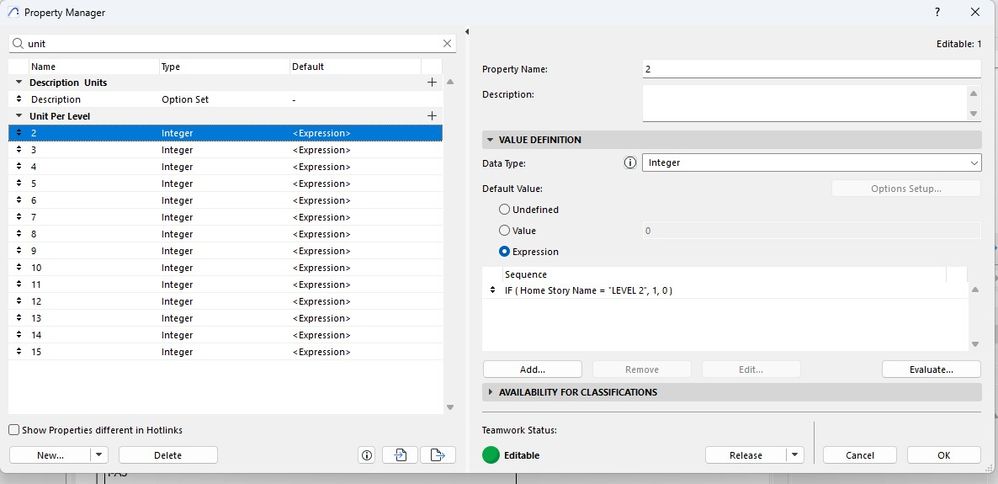Click the Name column header
Screen dimensions: 998x484
(94, 66)
